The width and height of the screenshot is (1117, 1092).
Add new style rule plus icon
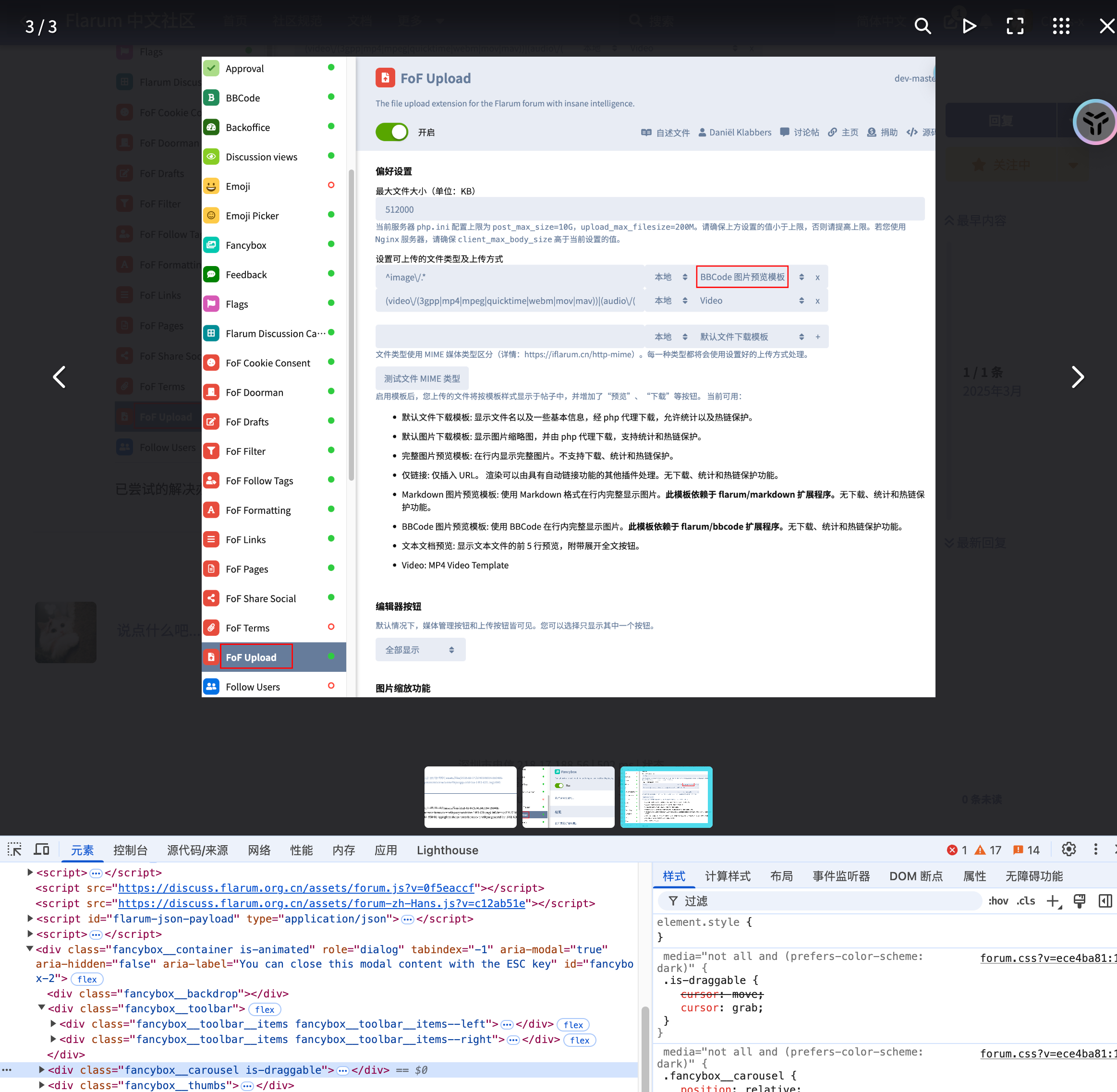1053,901
